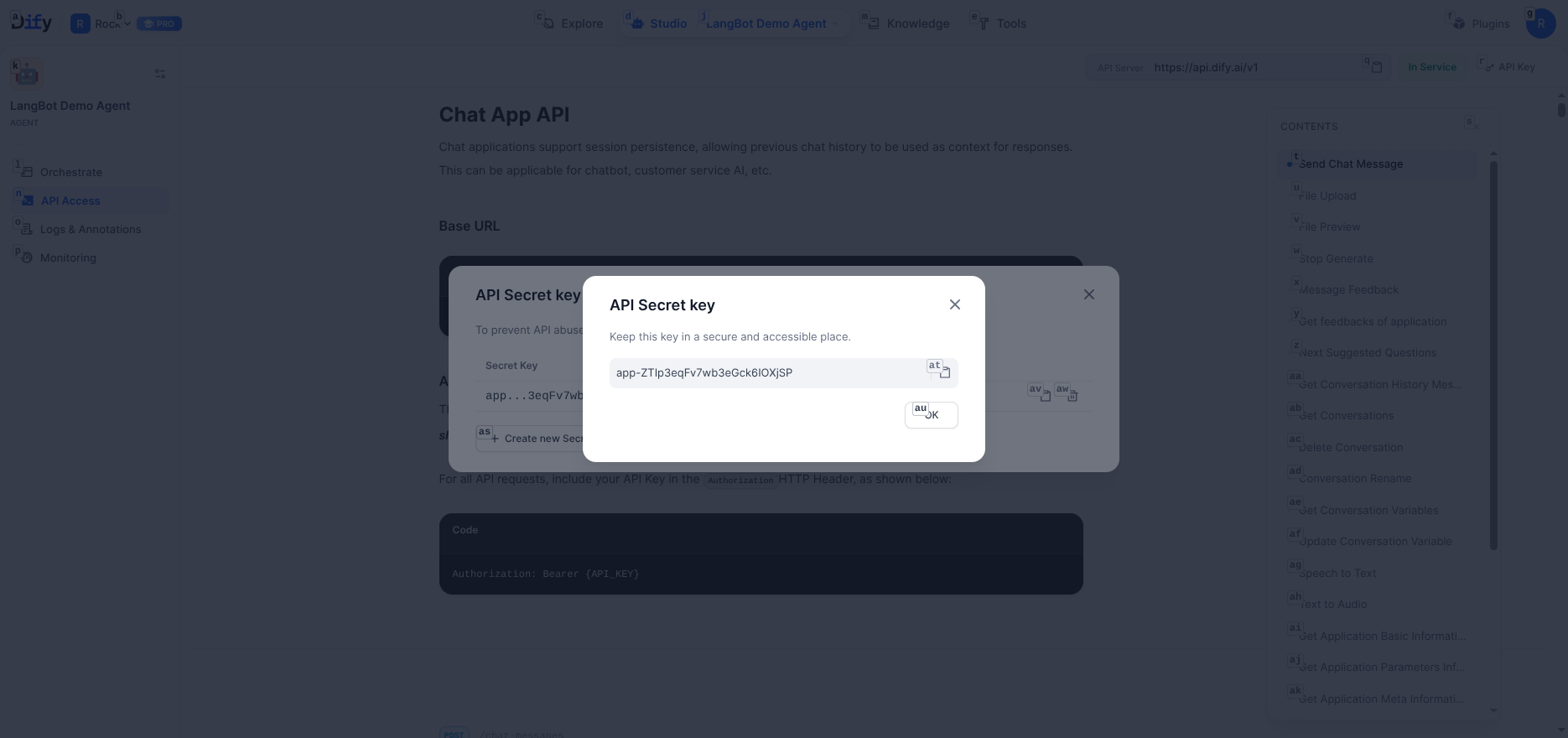The image size is (1568, 738).
Task: Open Monitoring from the sidebar icon
Action: coord(26,257)
